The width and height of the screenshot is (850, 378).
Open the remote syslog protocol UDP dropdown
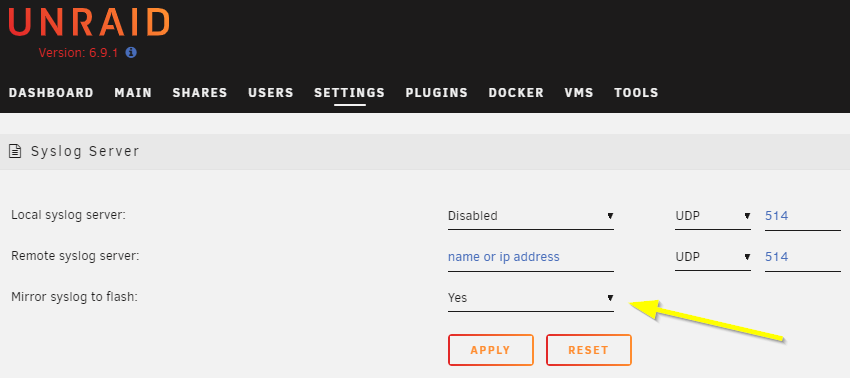pos(713,257)
